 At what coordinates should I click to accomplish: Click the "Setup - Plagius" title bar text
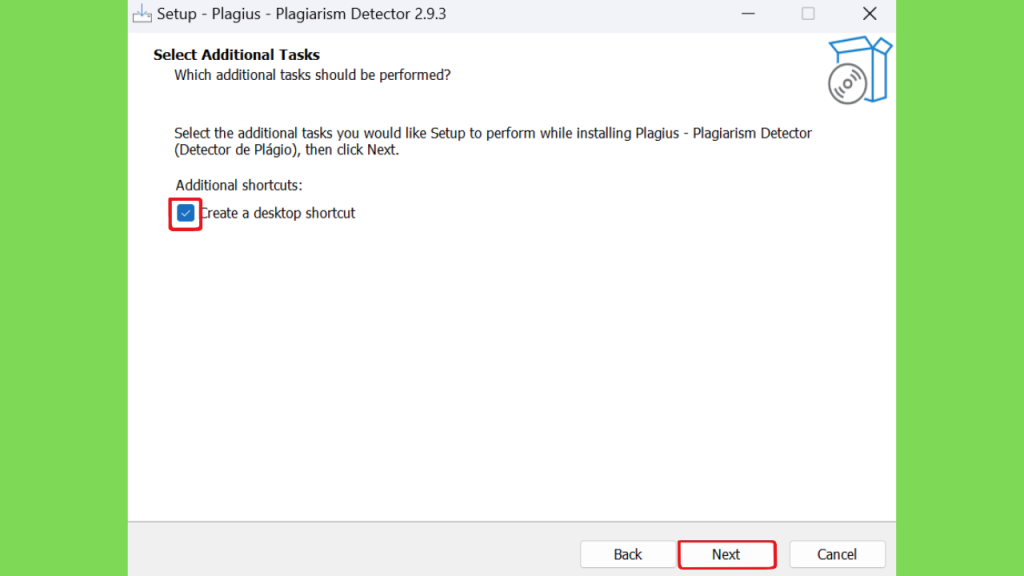[x=301, y=14]
